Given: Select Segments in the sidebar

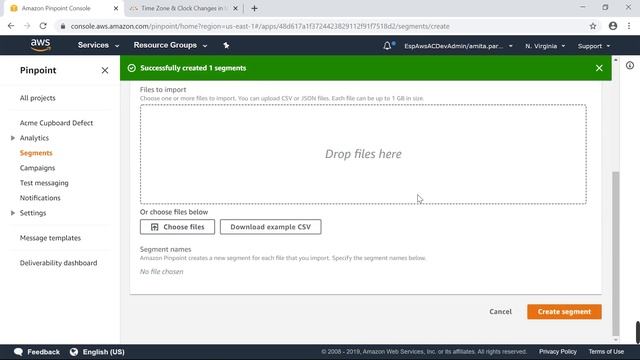Looking at the screenshot, I should 36,153.
